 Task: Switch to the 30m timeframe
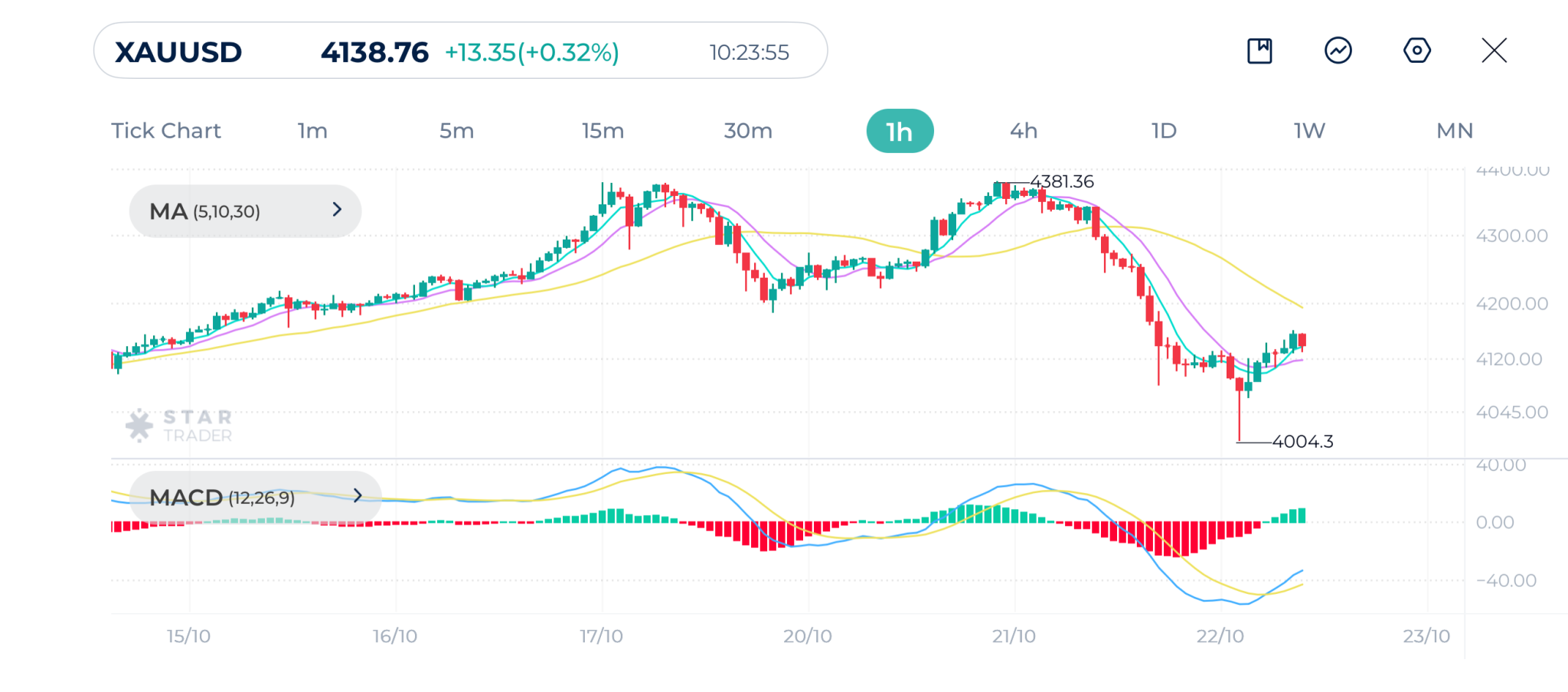(x=748, y=131)
